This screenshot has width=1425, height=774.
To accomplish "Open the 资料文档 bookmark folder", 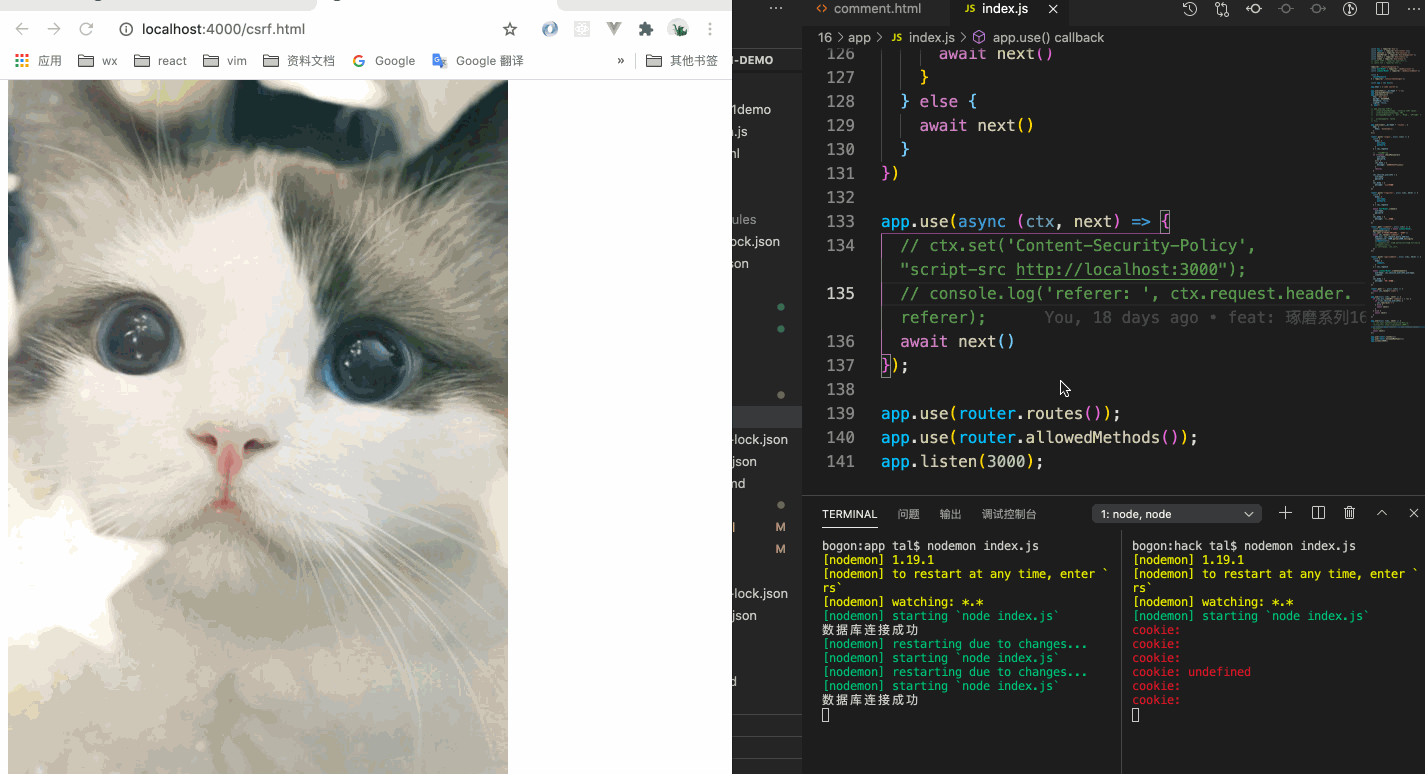I will point(299,61).
